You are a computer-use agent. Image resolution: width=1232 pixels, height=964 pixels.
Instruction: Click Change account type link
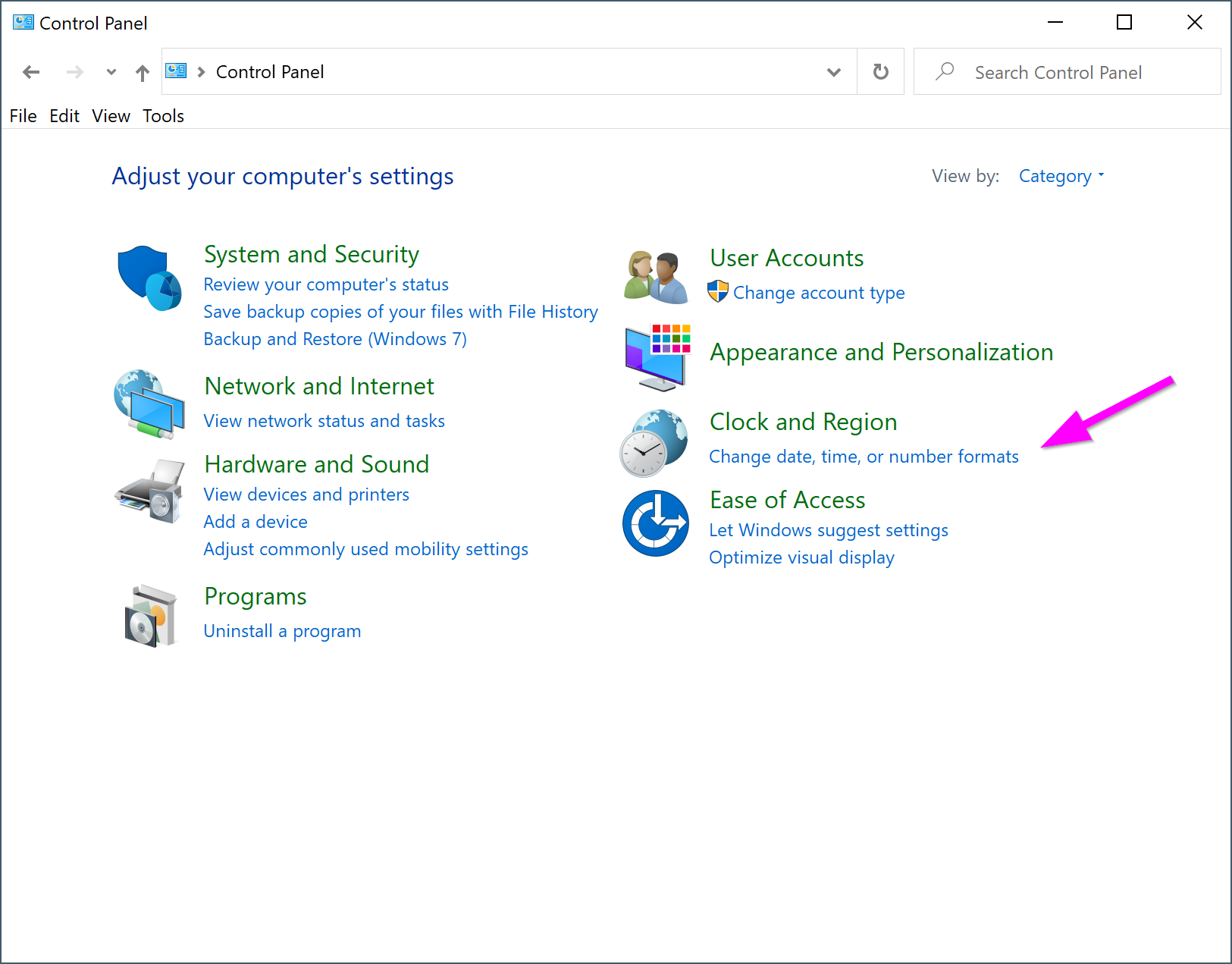click(819, 293)
